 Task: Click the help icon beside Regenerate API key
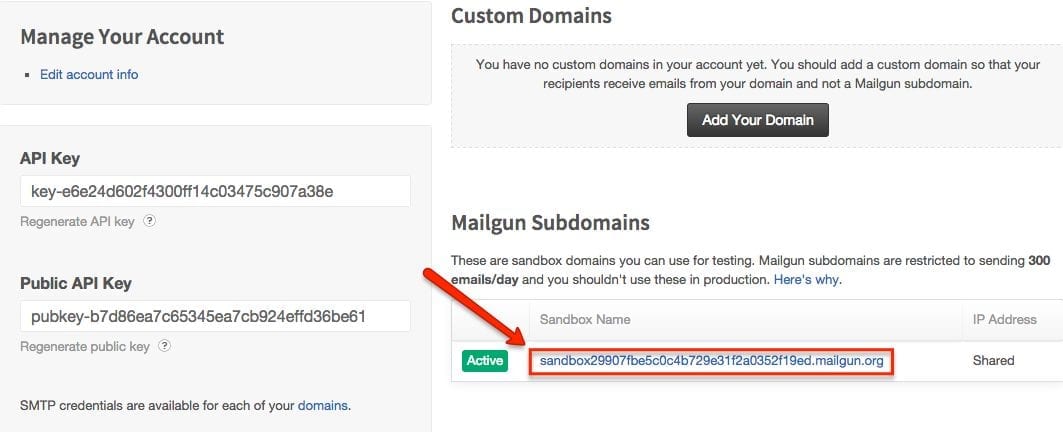click(x=150, y=221)
